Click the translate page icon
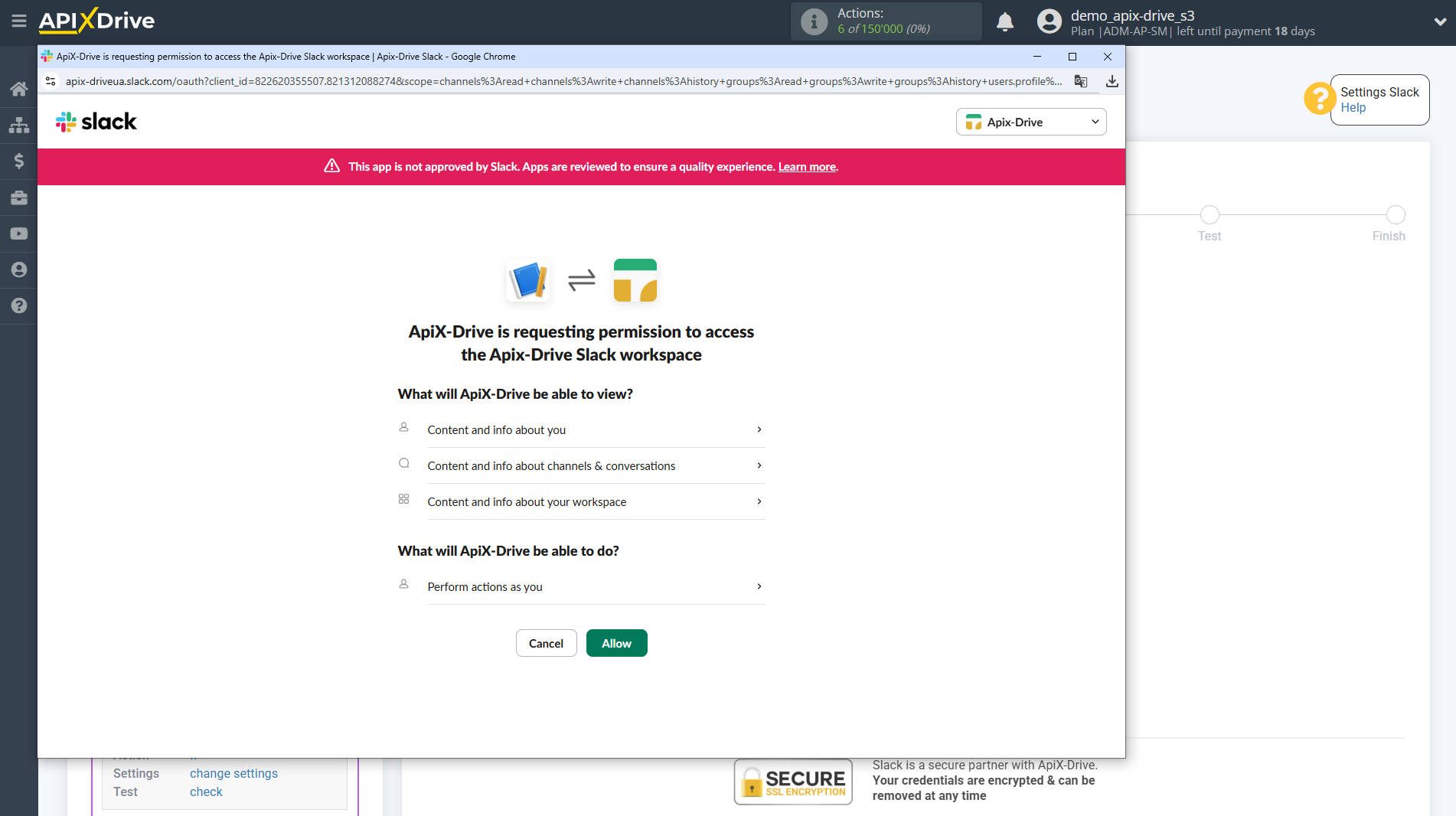Viewport: 1456px width, 816px height. pyautogui.click(x=1081, y=81)
